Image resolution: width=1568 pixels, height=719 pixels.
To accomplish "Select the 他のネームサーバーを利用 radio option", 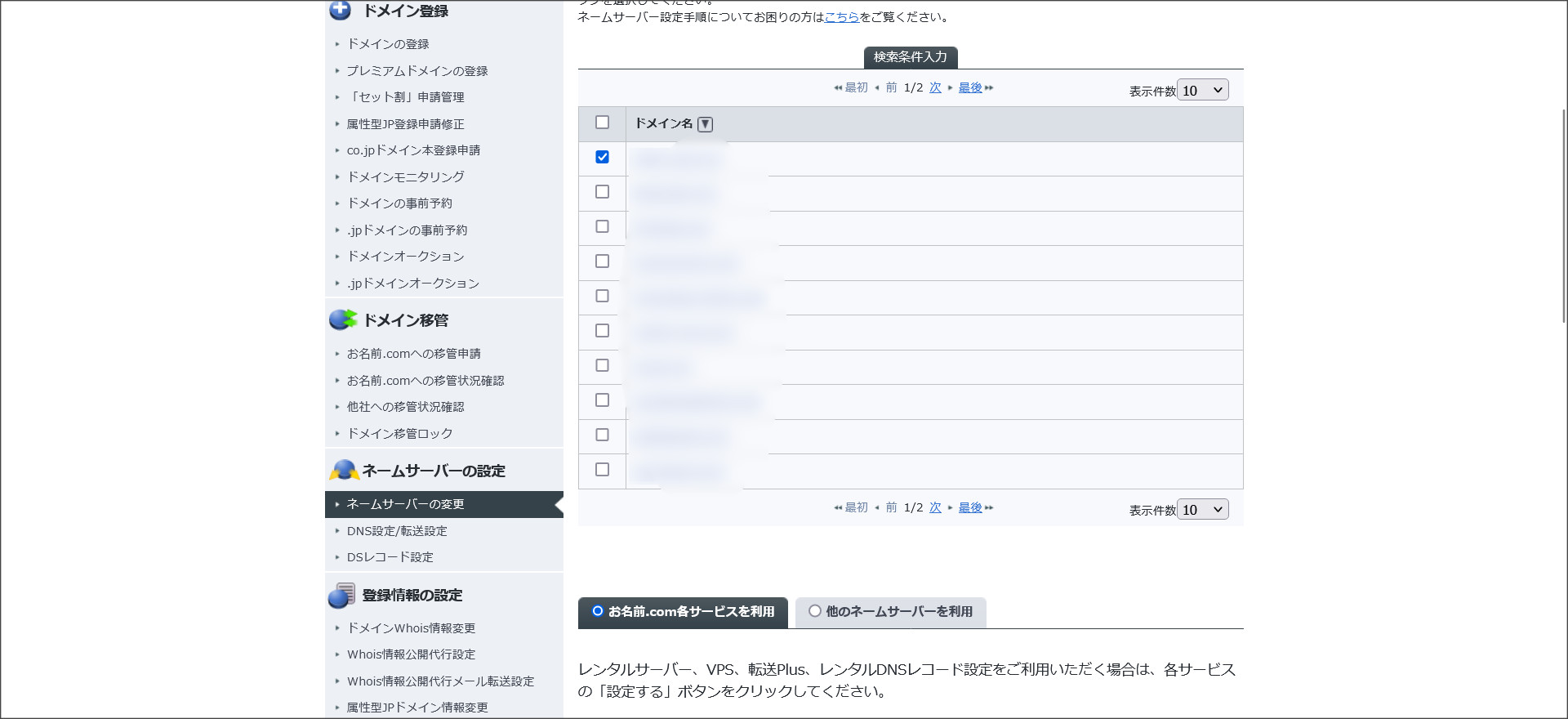I will point(814,611).
